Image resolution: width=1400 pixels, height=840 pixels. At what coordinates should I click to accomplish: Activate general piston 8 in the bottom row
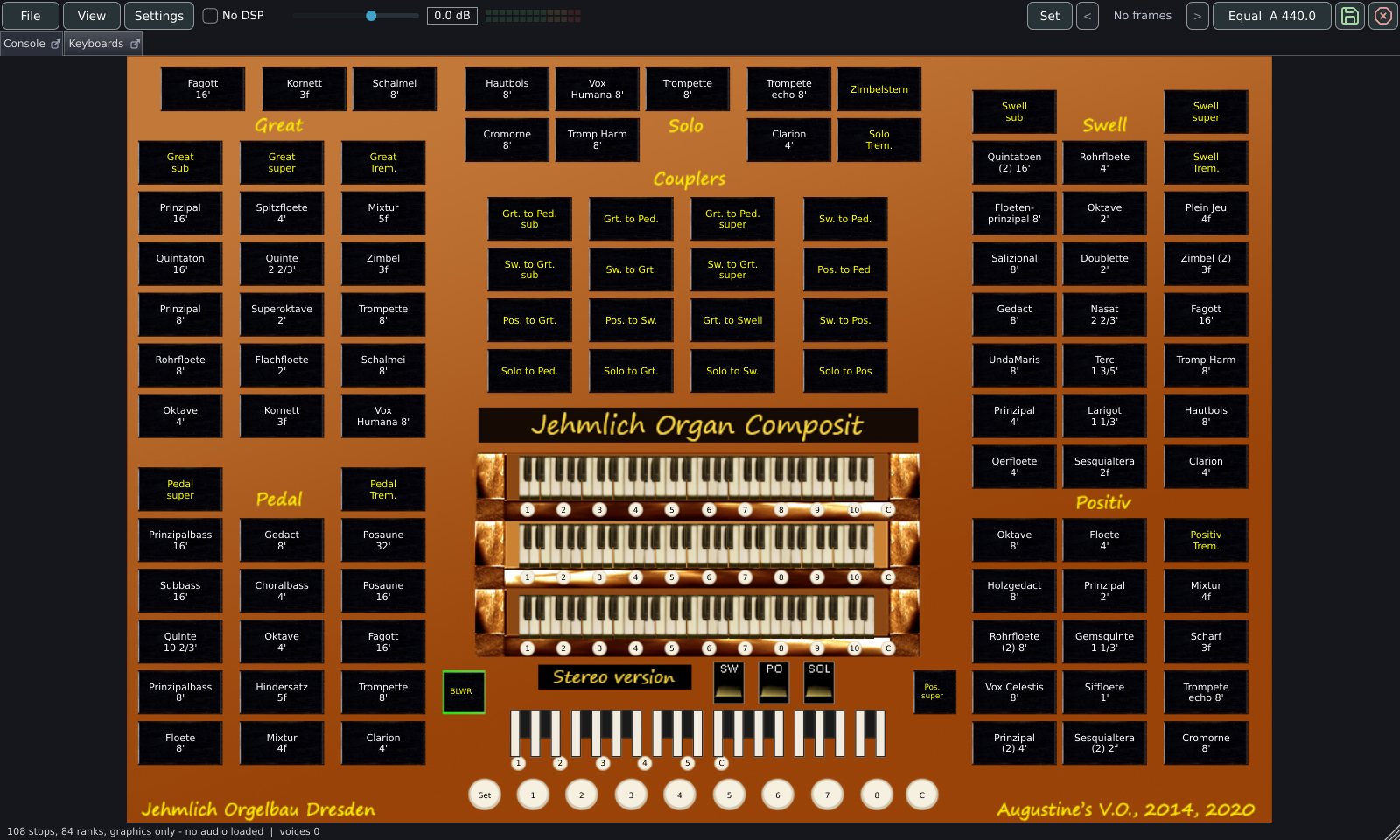(x=877, y=794)
